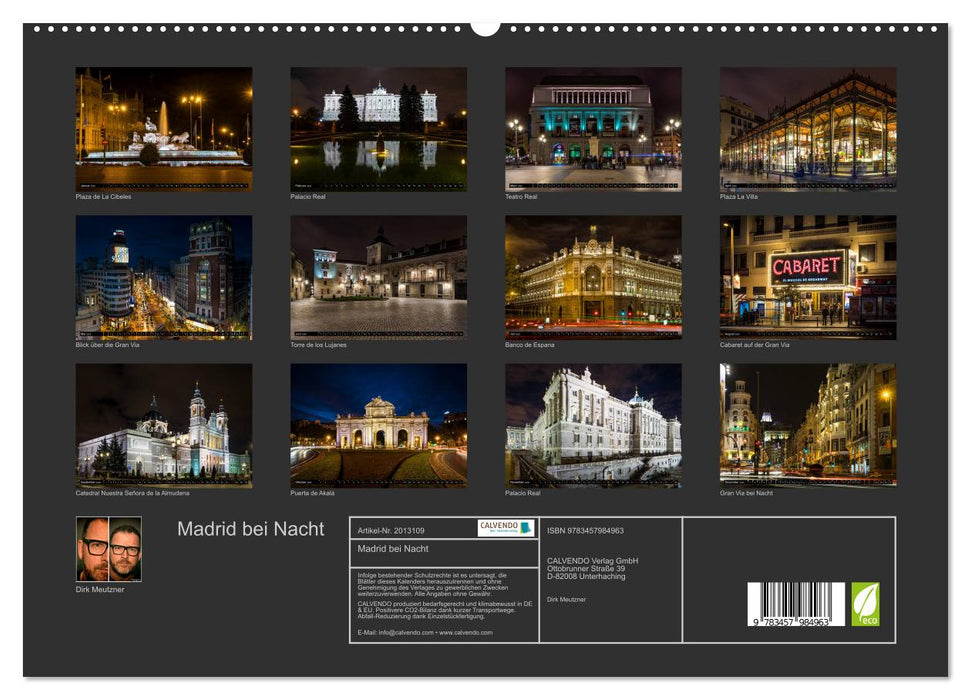Click the Blick über die Gran Via photo

(x=162, y=277)
